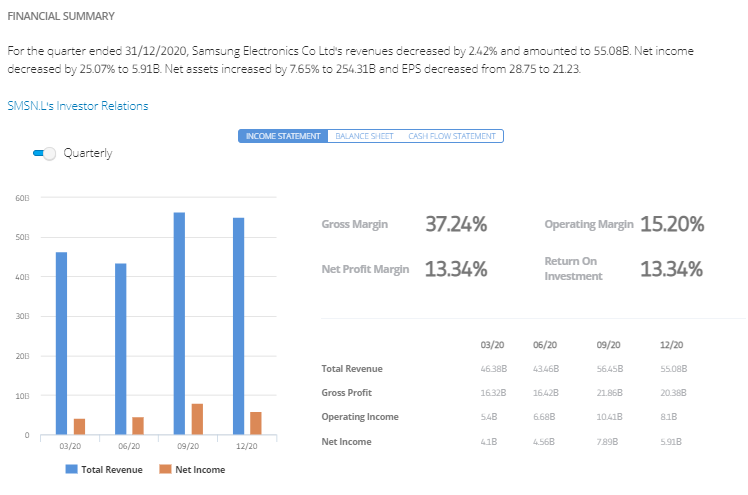Click the Financial Summary heading

[61, 16]
